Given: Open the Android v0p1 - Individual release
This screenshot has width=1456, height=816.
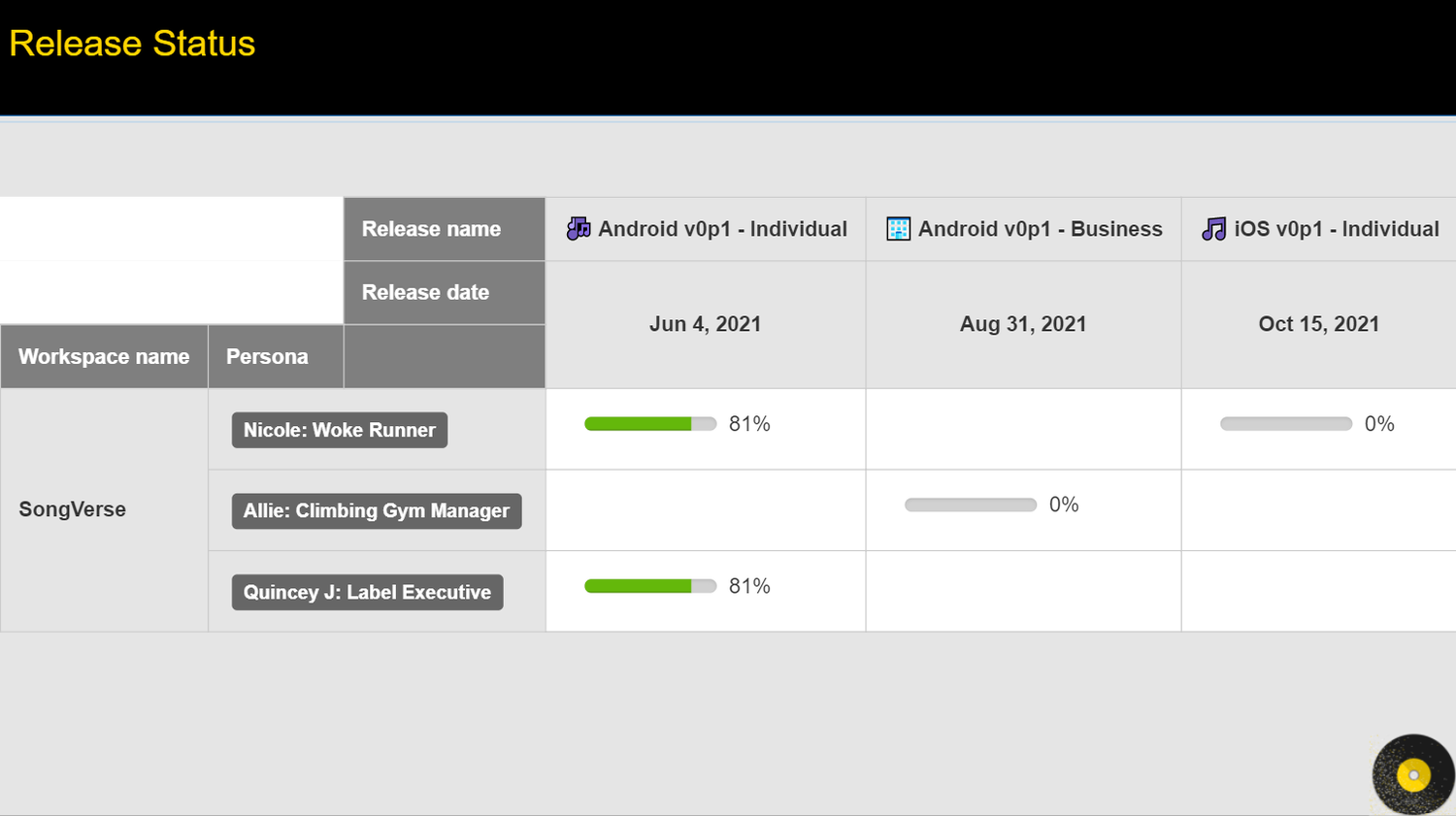Looking at the screenshot, I should pyautogui.click(x=722, y=229).
